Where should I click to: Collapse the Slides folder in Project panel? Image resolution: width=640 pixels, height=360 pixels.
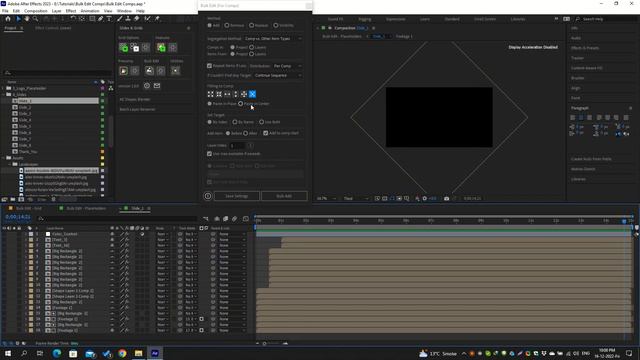[4, 95]
